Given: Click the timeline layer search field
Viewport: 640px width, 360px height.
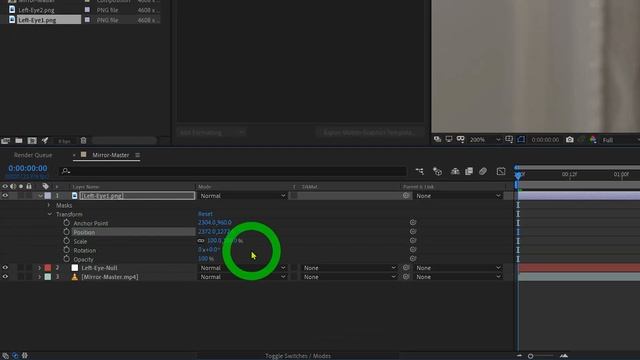Looking at the screenshot, I should (x=233, y=171).
